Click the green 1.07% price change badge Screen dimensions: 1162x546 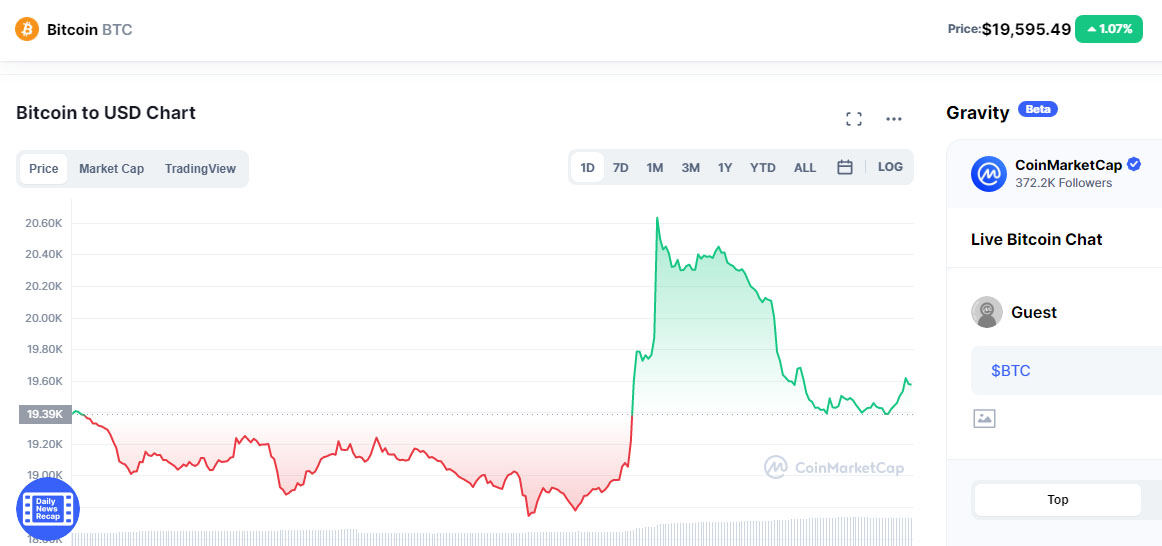tap(1108, 29)
